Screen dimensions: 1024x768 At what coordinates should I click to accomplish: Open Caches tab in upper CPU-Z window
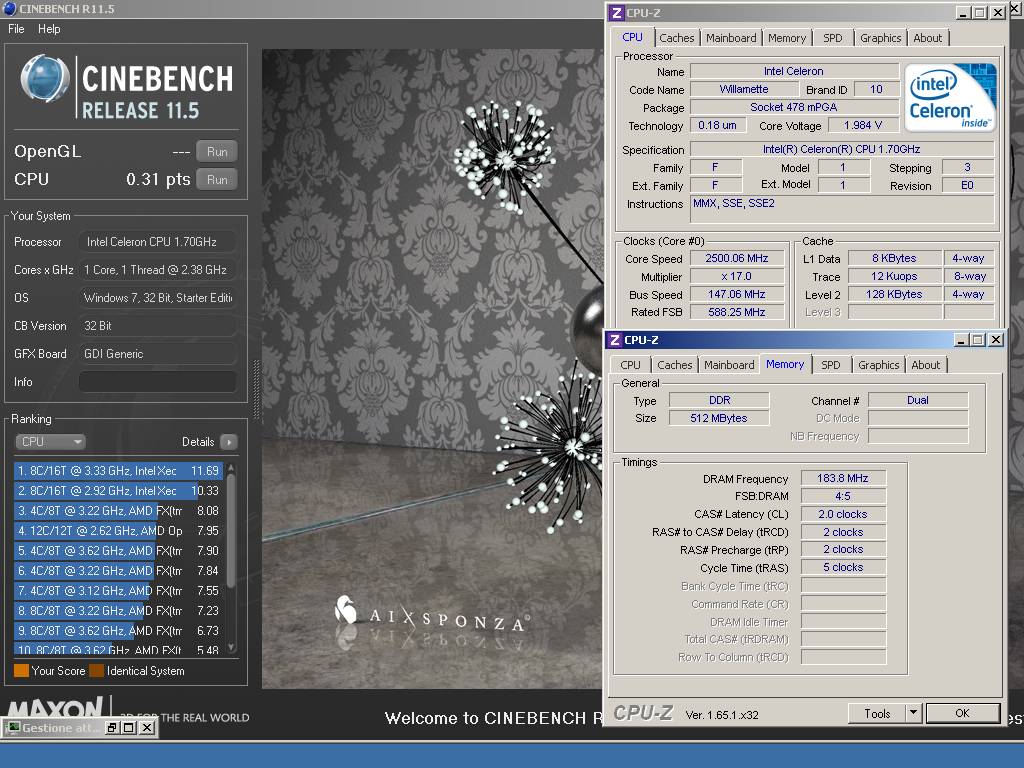[677, 38]
